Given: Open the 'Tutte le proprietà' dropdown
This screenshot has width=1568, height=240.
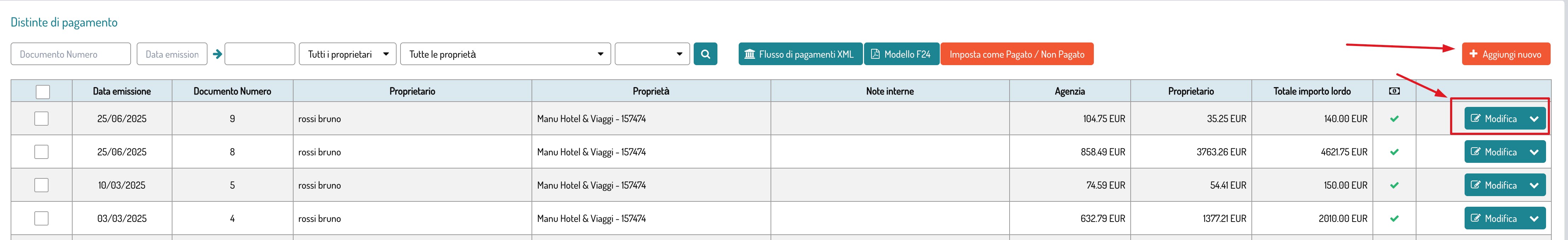Looking at the screenshot, I should 505,53.
